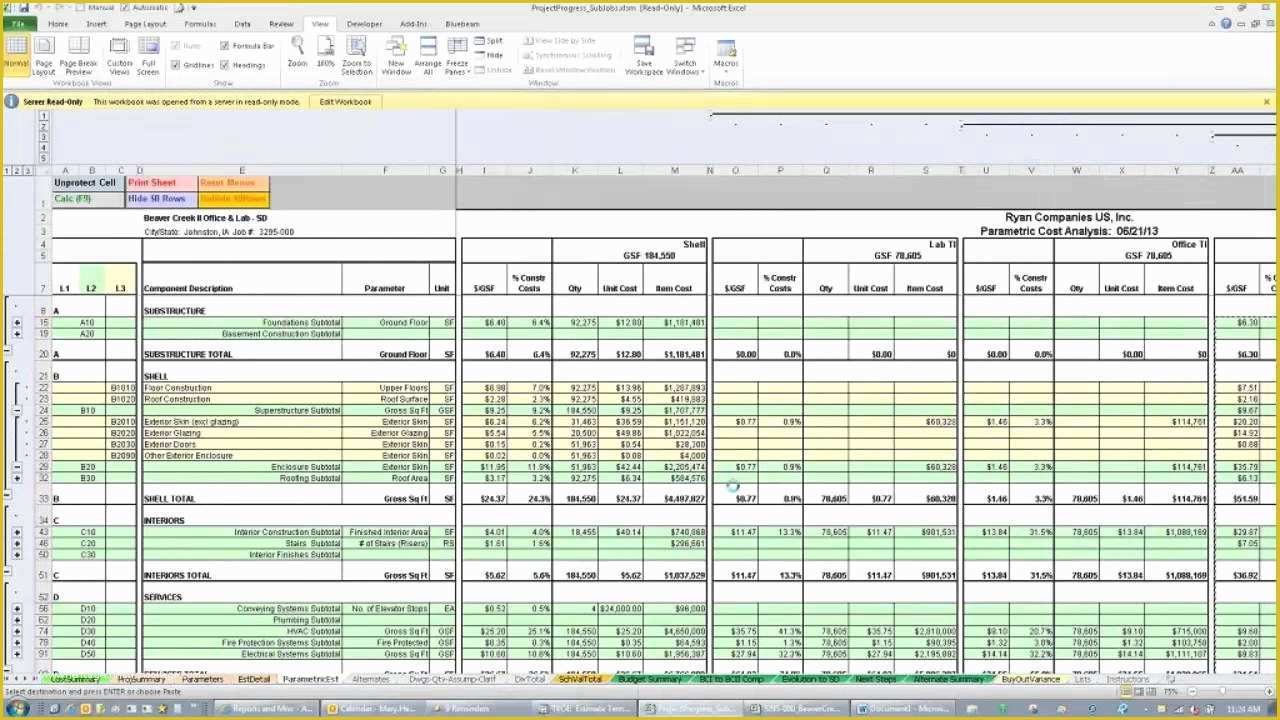Show outline level 2 rows
This screenshot has height=720, width=1280.
(x=17, y=171)
